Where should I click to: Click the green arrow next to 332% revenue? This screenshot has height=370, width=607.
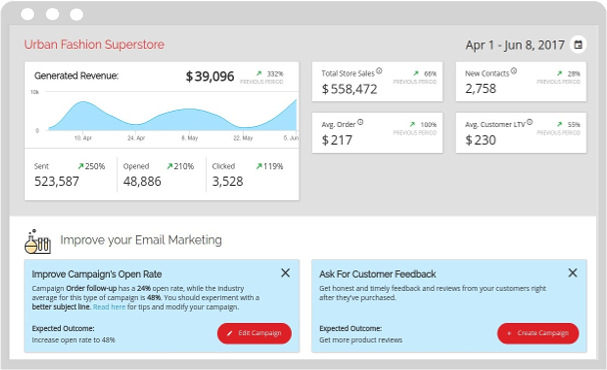(x=259, y=73)
